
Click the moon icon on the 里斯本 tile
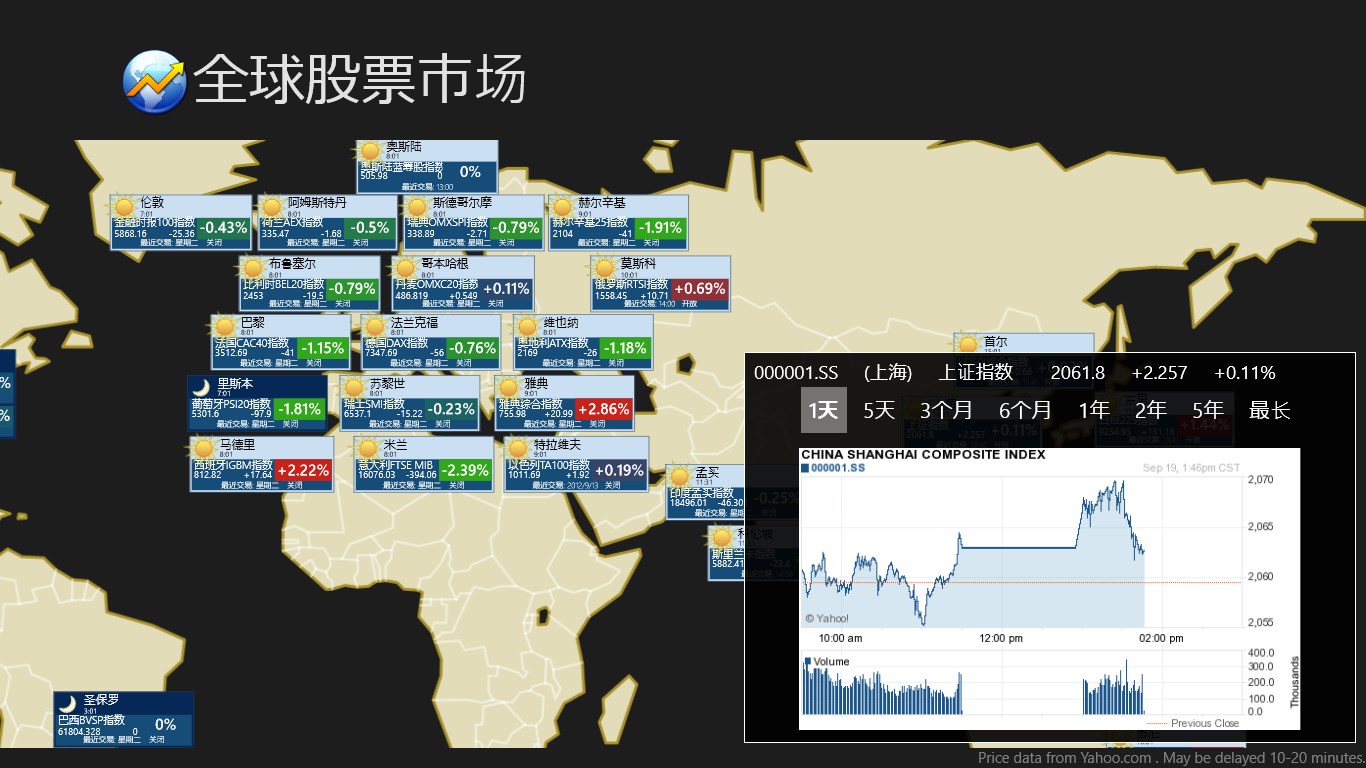202,386
